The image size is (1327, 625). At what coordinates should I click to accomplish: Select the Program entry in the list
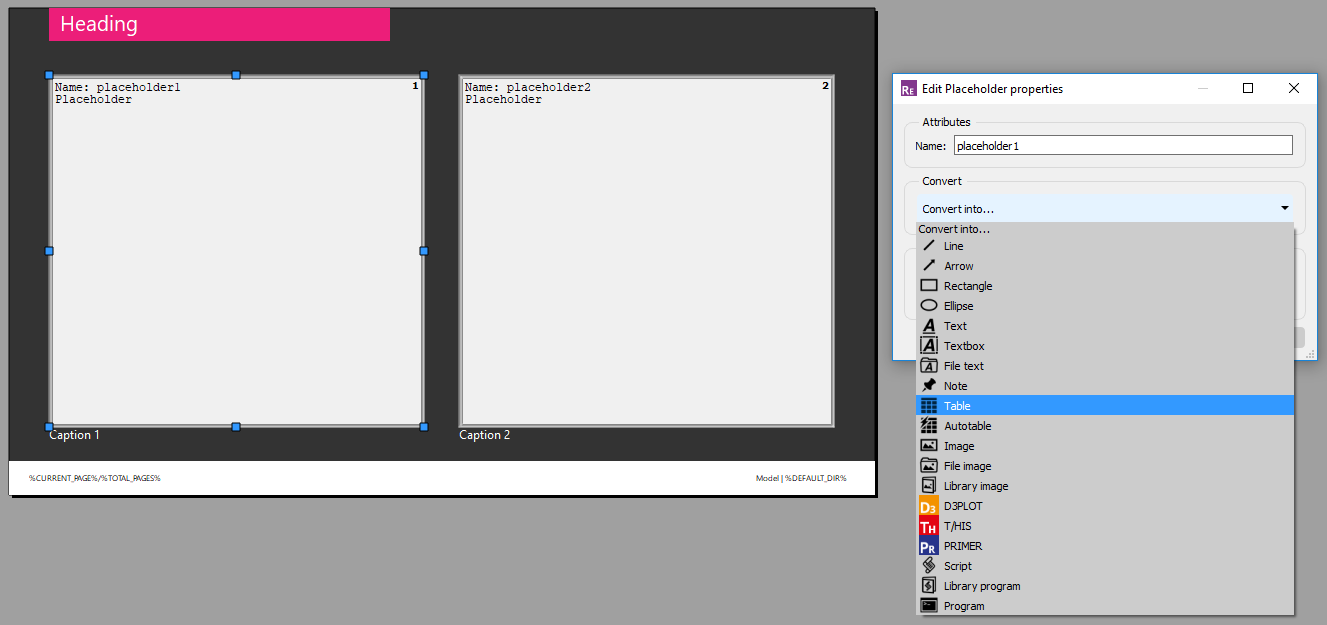pyautogui.click(x=1105, y=606)
